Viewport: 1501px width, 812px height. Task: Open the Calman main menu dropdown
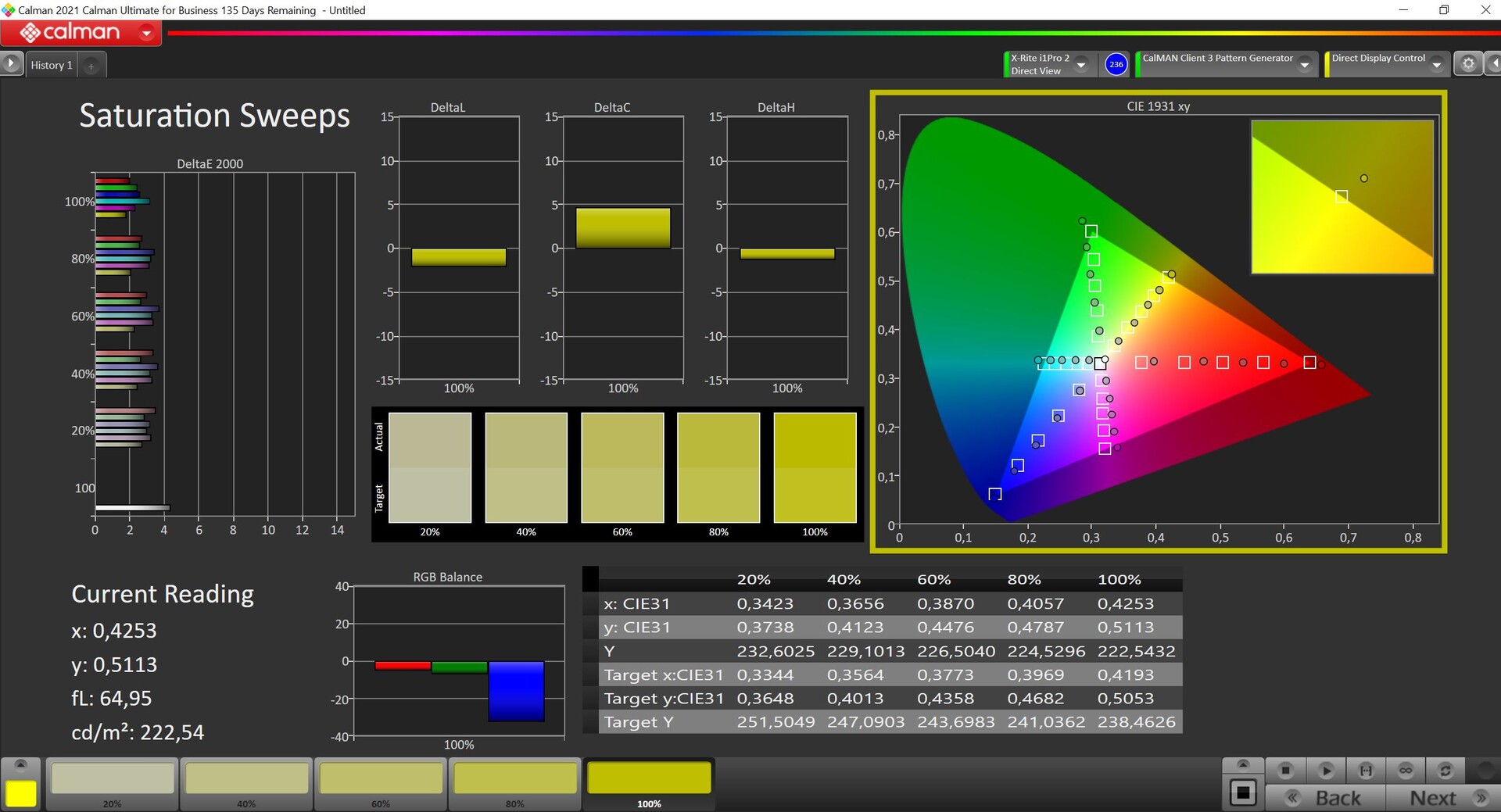(146, 33)
